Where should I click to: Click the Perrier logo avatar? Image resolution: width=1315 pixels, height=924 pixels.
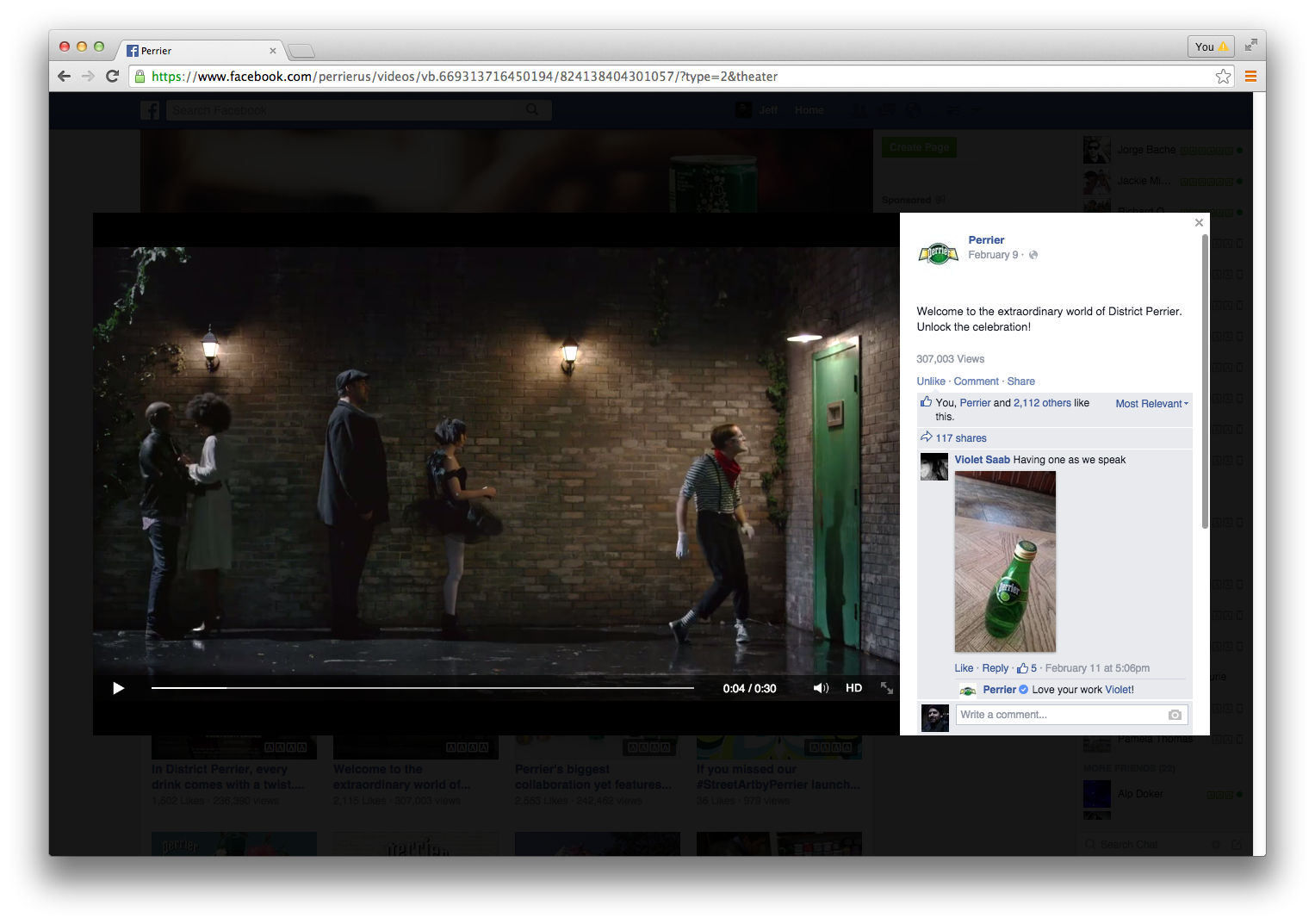(938, 253)
